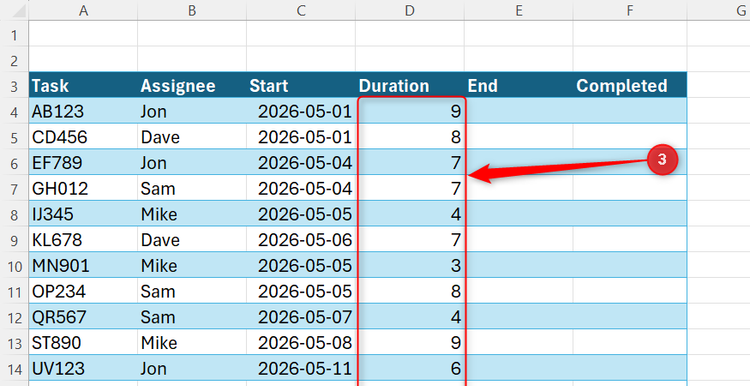Select cell containing CD456

(x=83, y=137)
